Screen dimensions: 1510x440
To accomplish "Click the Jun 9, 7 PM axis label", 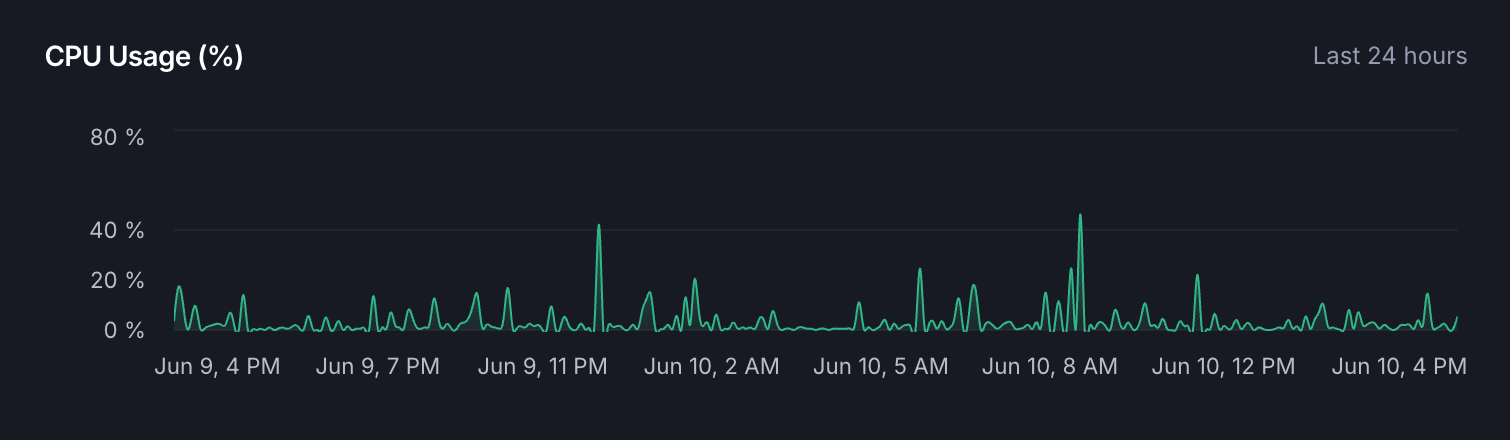I will point(378,367).
